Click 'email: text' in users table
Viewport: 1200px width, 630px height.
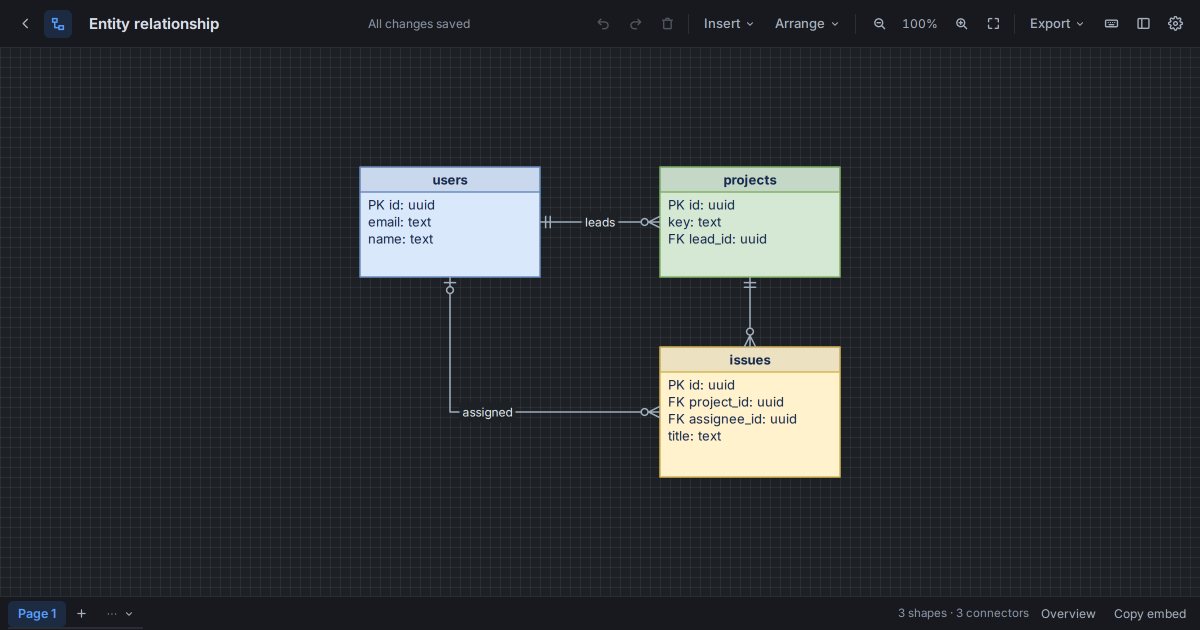pos(400,222)
